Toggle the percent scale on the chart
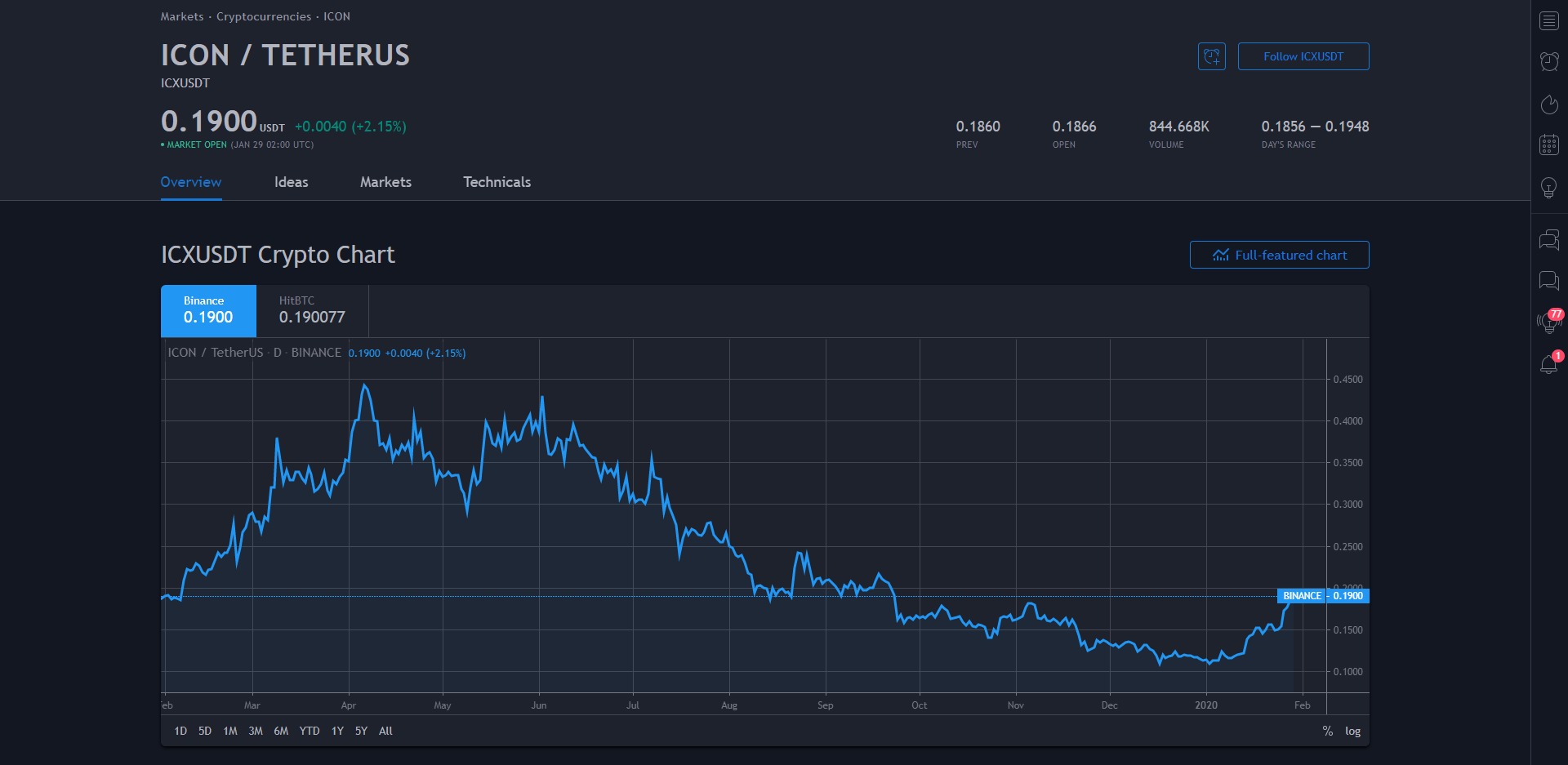Viewport: 1568px width, 765px height. pos(1328,731)
